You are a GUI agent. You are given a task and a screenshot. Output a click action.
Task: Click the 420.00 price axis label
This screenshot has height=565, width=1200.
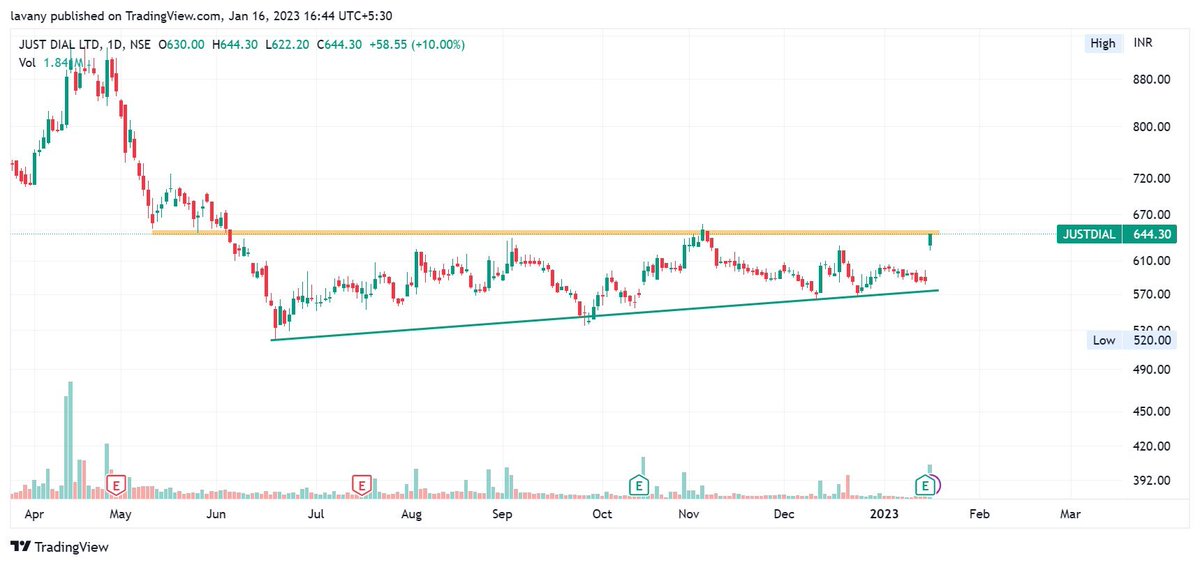pyautogui.click(x=1151, y=446)
